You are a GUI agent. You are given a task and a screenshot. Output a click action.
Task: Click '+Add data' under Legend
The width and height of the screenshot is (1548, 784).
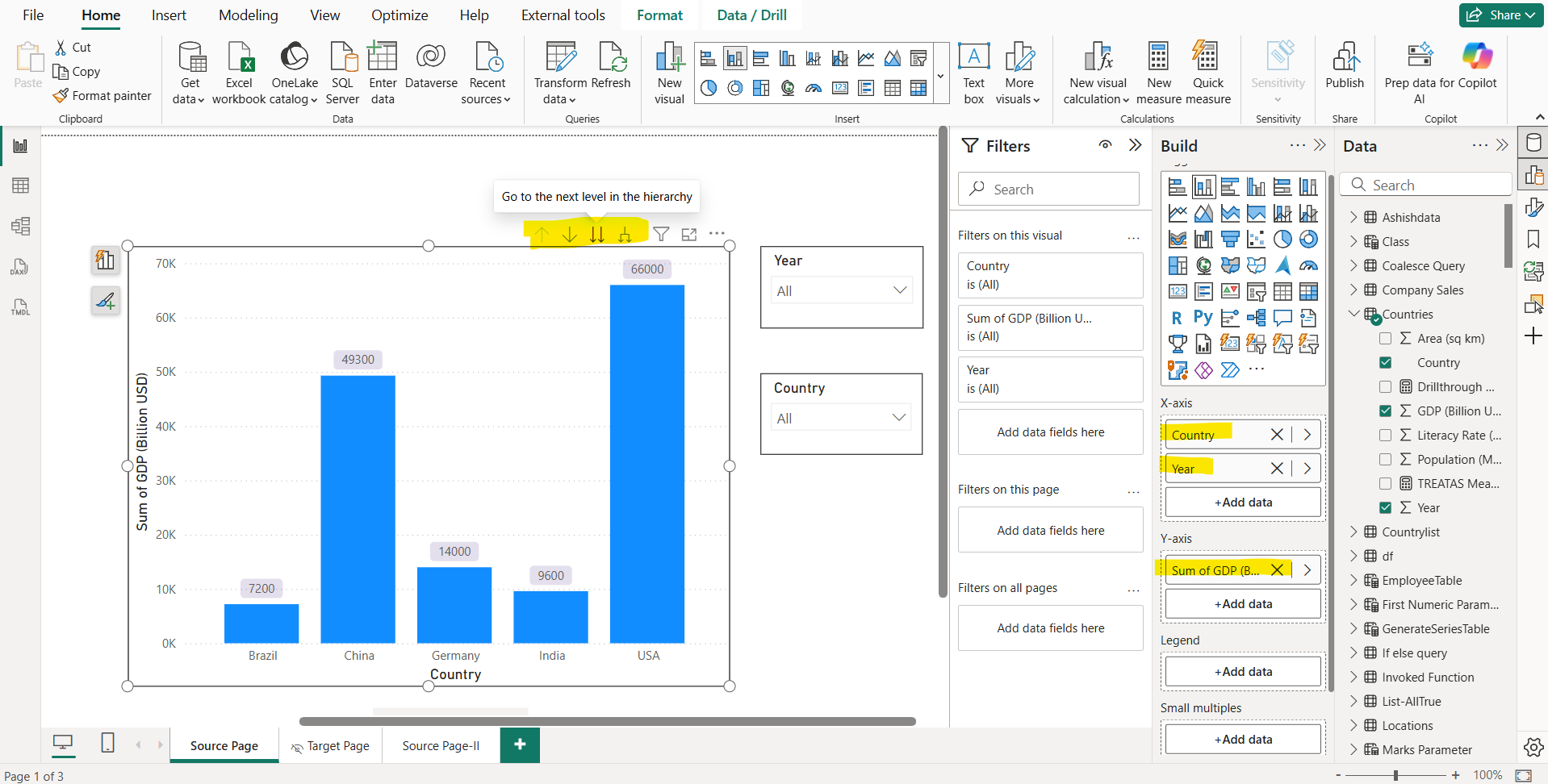pos(1242,670)
